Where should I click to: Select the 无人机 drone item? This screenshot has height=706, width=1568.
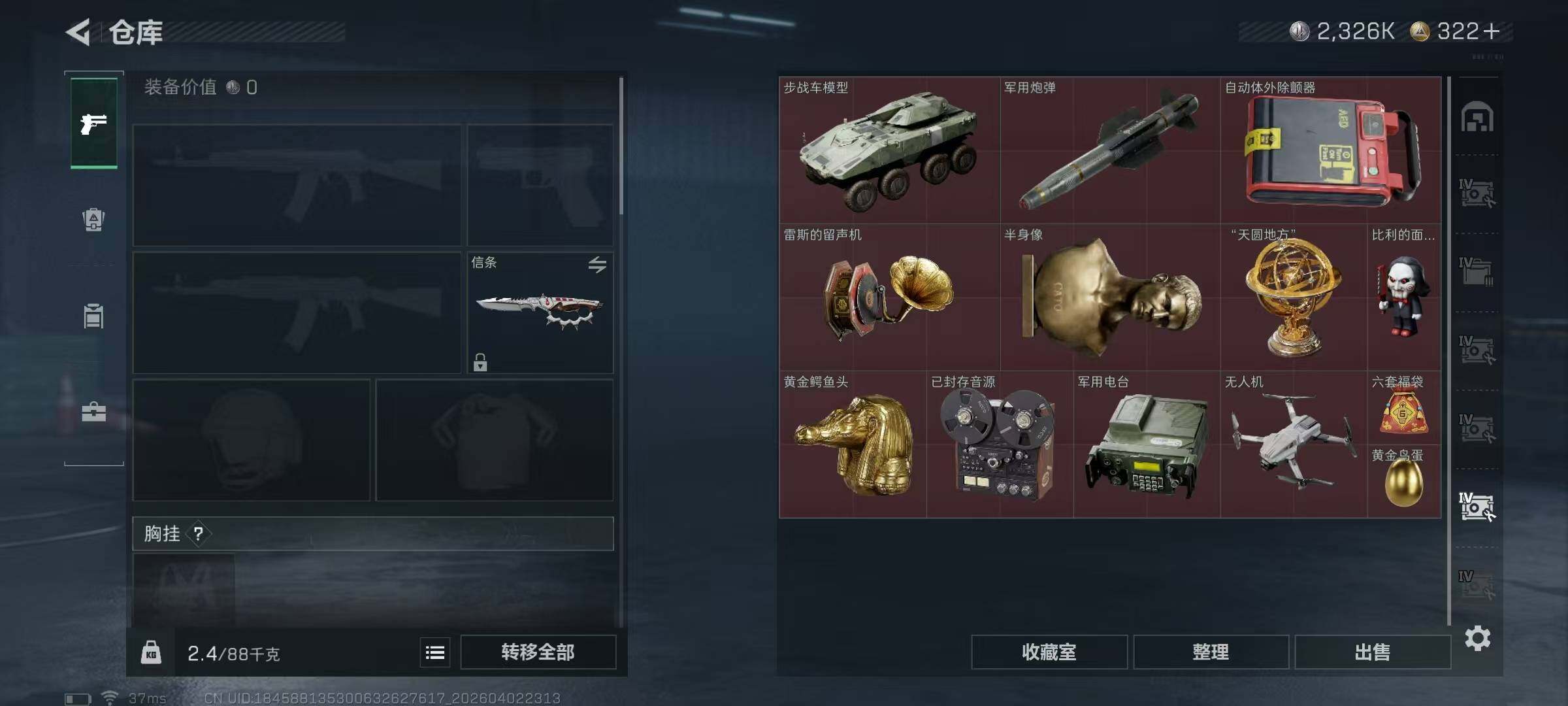click(x=1294, y=445)
